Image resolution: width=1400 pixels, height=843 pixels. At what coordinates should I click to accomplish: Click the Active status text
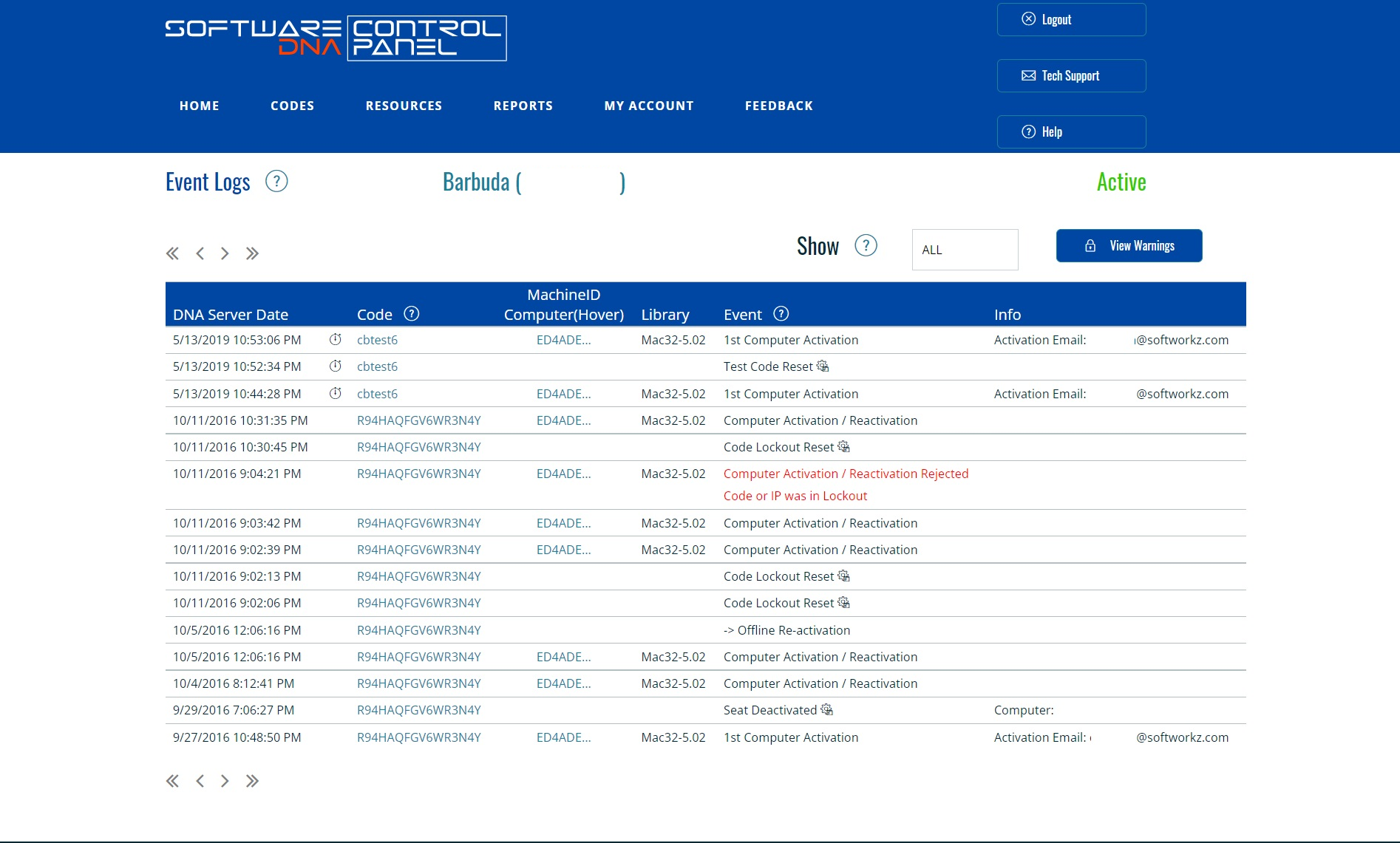click(1121, 182)
